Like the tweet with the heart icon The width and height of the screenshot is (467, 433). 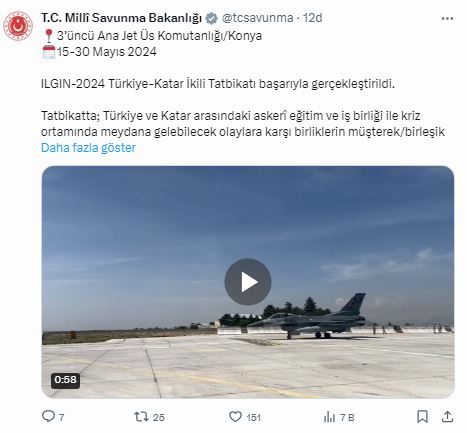[235, 417]
